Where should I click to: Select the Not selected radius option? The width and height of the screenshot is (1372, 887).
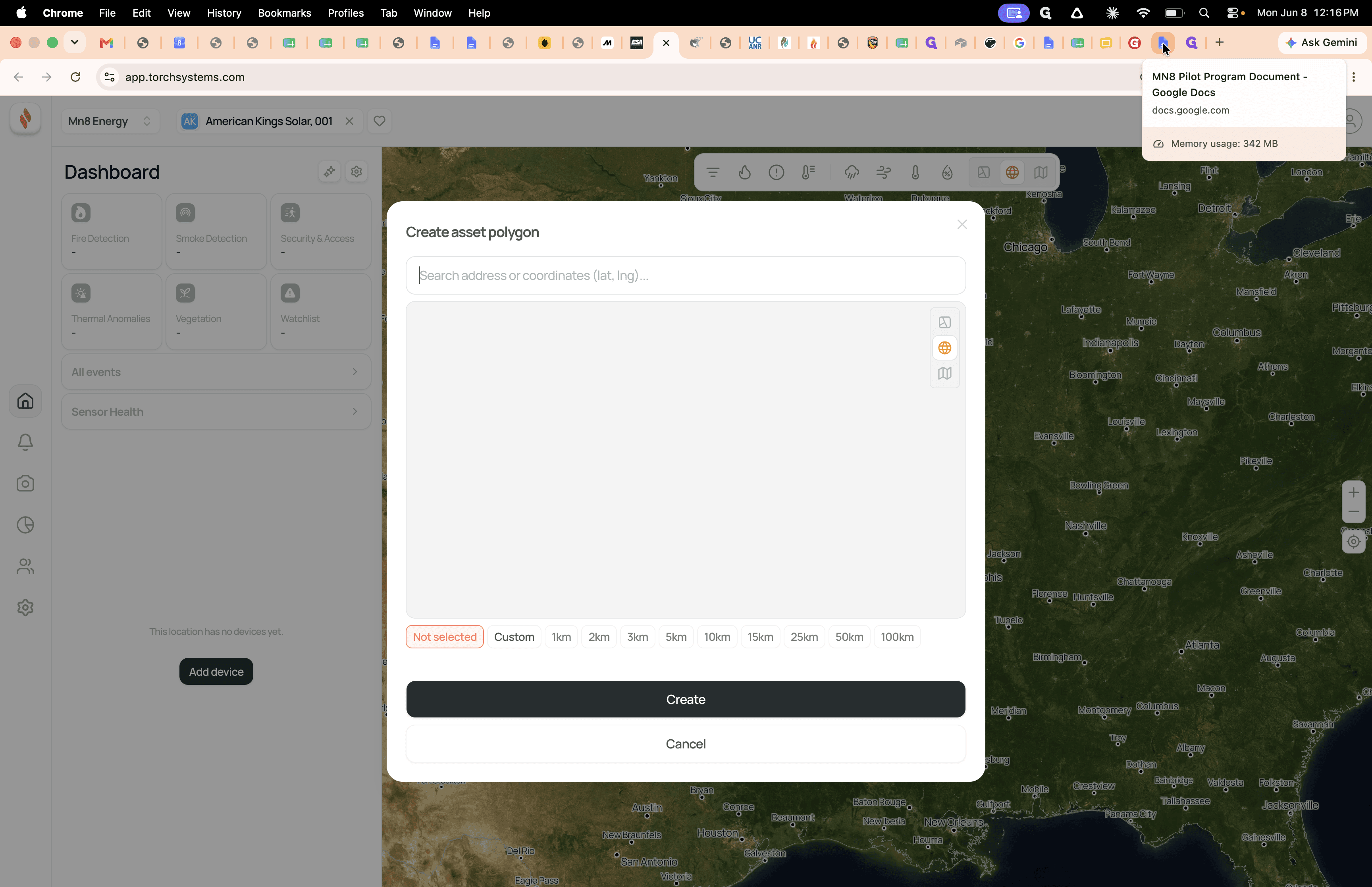(x=445, y=637)
